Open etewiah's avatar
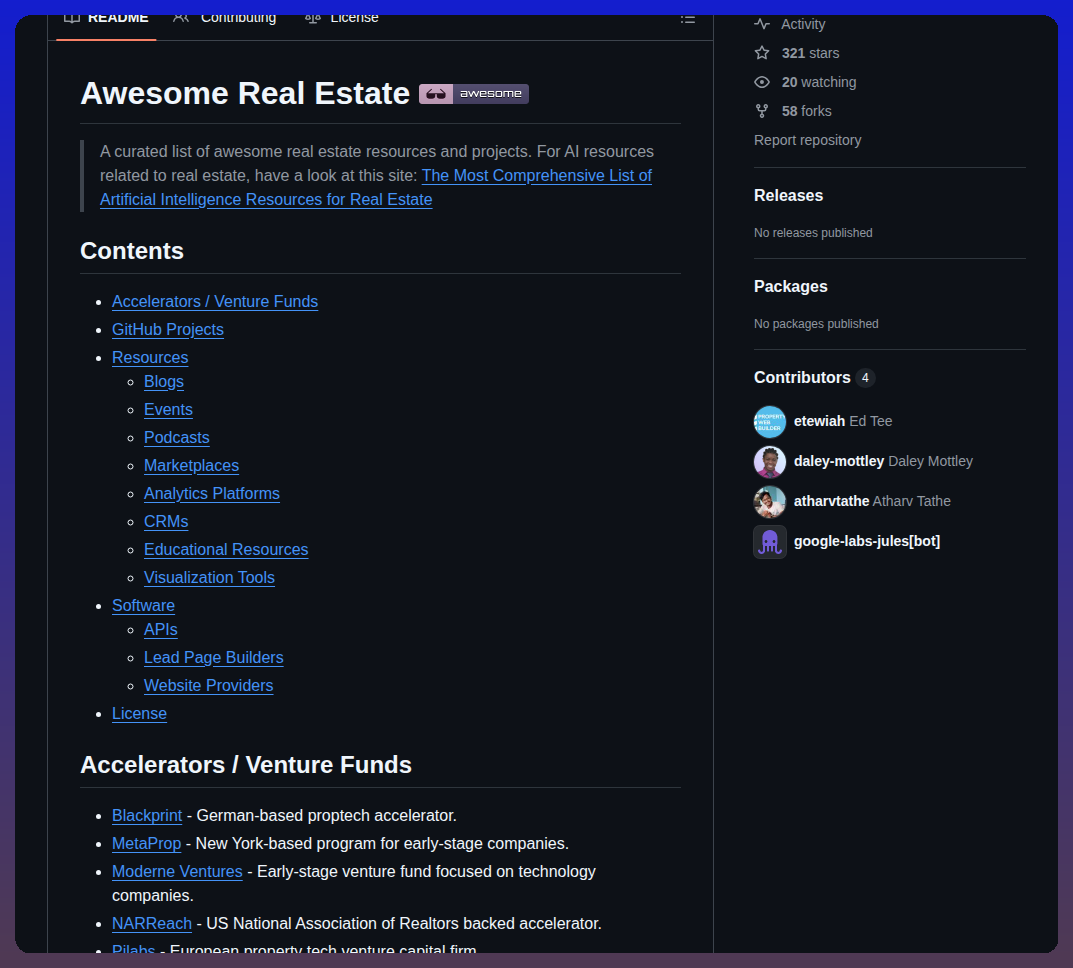Screen dimensions: 1073x968 click(770, 421)
